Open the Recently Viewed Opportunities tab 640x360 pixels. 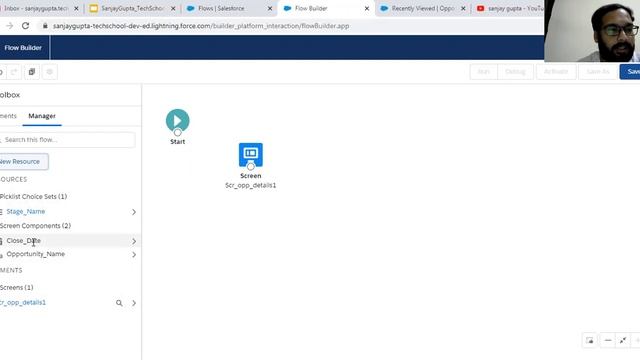[422, 8]
